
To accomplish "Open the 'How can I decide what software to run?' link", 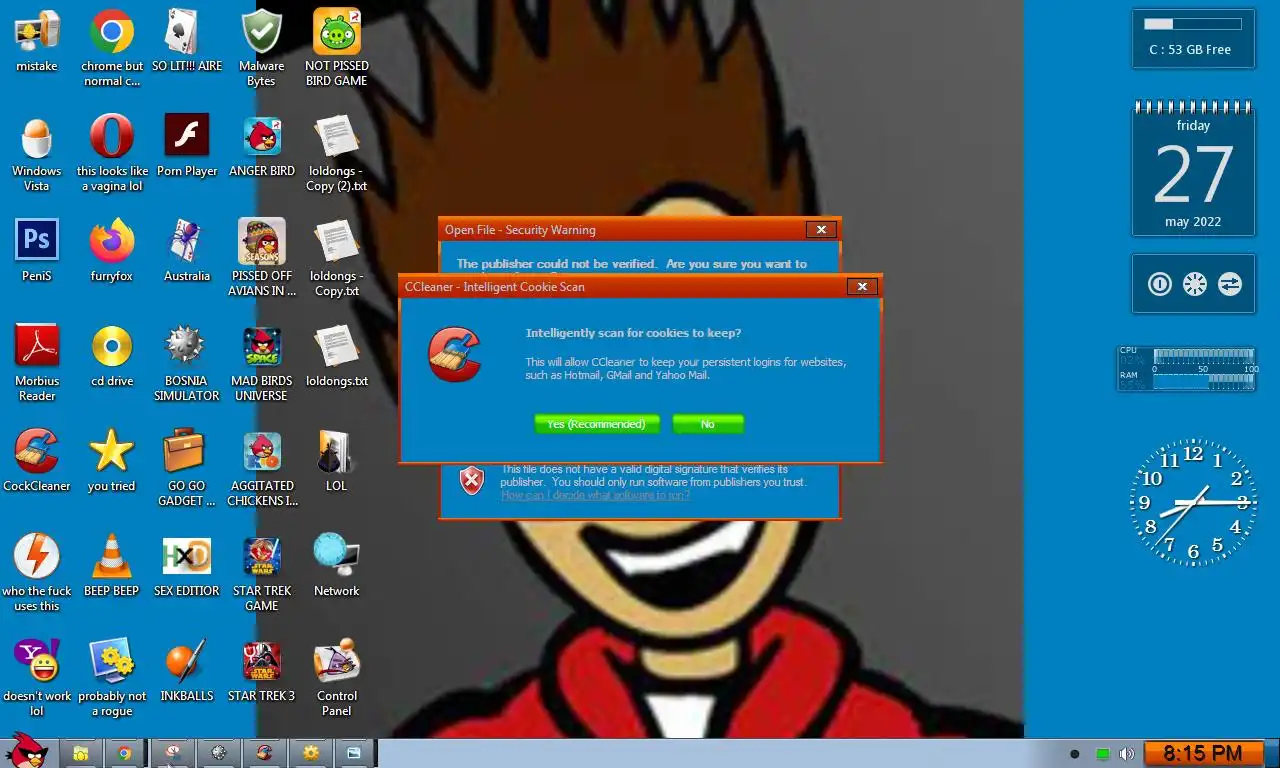I will click(x=595, y=495).
